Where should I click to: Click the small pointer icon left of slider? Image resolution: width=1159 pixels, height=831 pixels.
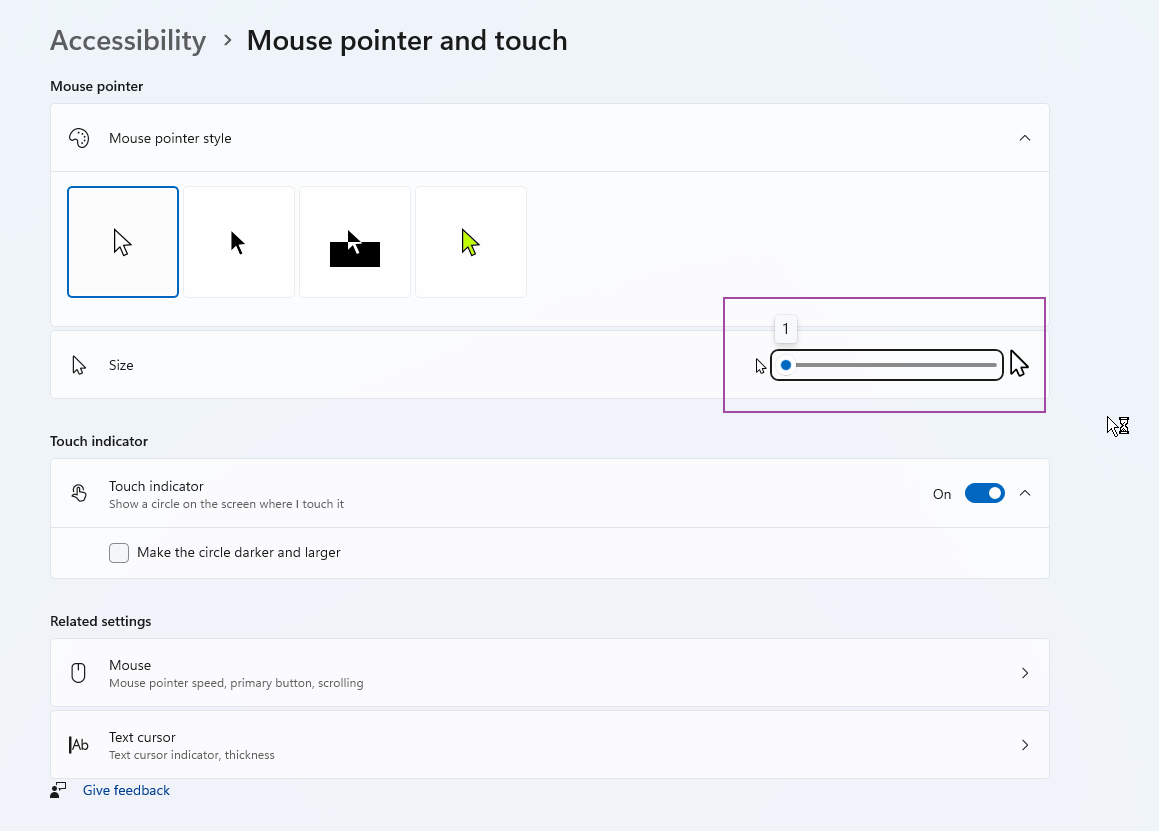tap(761, 366)
